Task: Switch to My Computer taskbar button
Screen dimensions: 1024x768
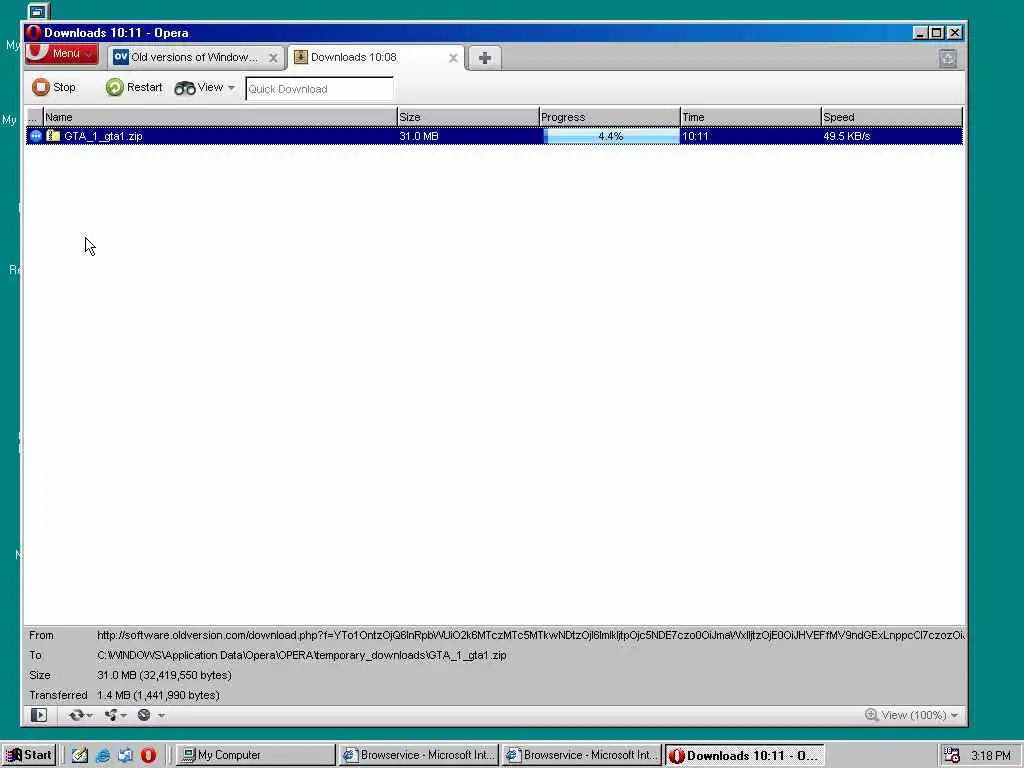Action: tap(255, 755)
